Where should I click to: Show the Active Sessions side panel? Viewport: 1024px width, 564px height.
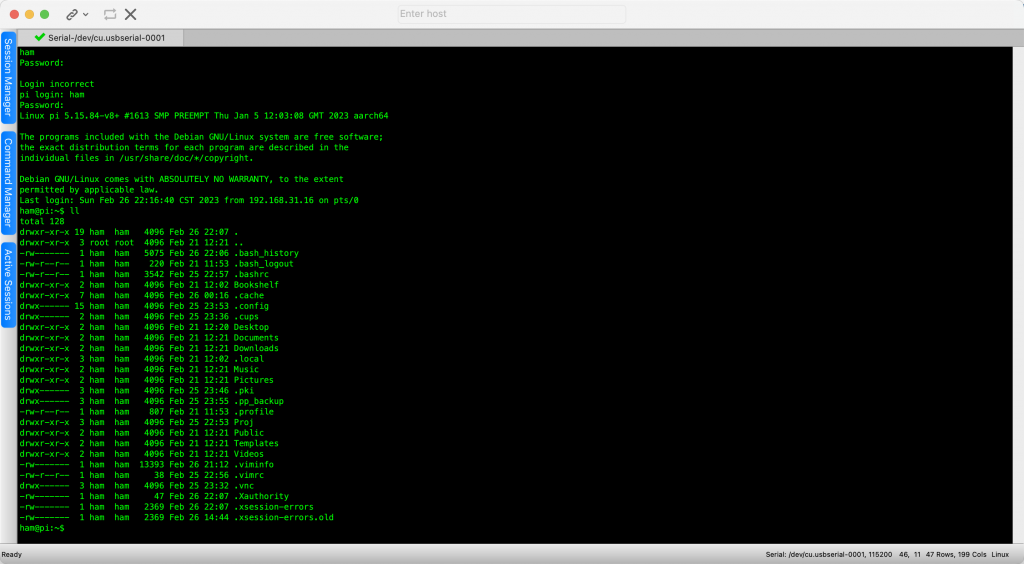click(8, 284)
